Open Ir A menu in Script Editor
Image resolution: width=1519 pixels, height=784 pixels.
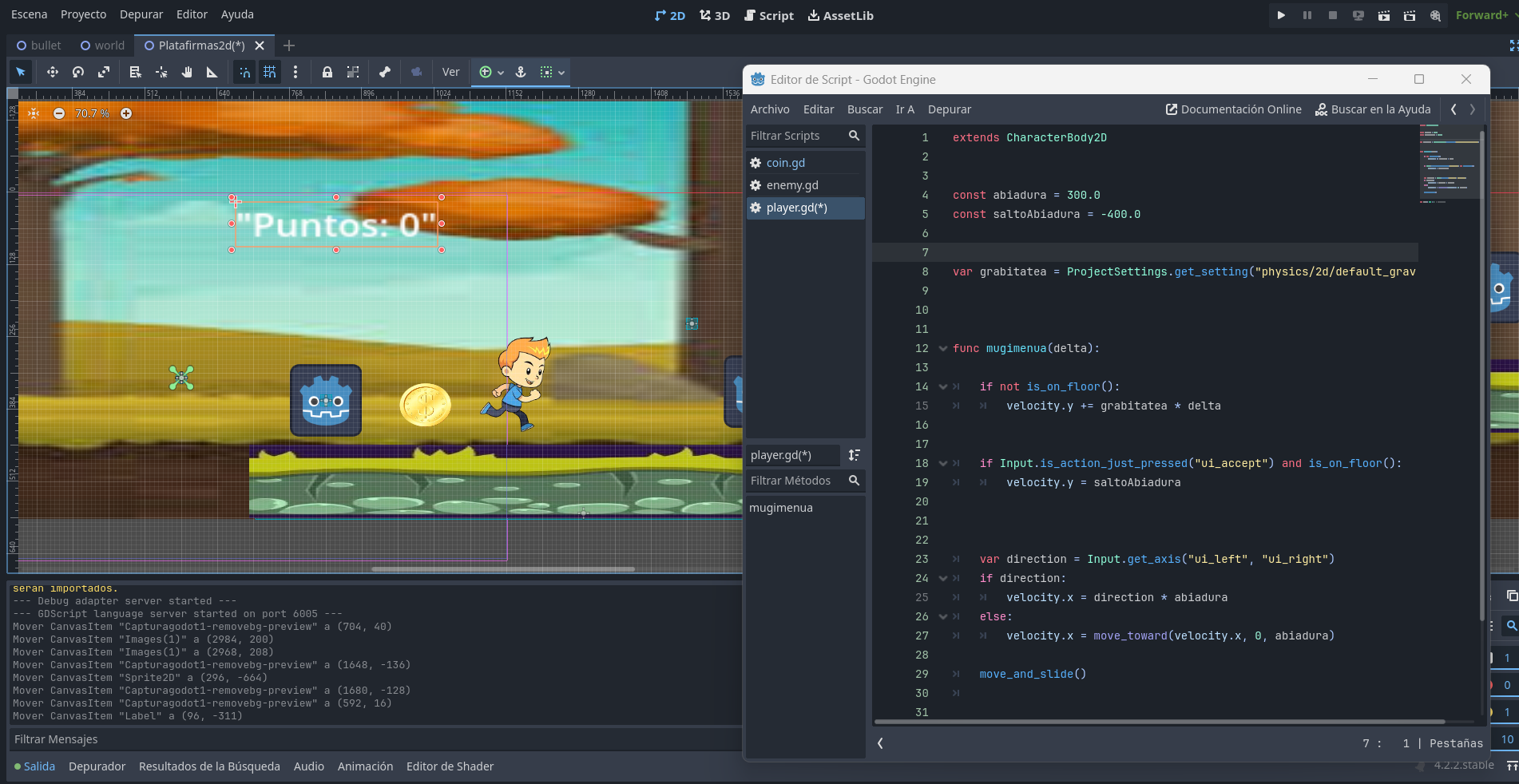coord(905,109)
